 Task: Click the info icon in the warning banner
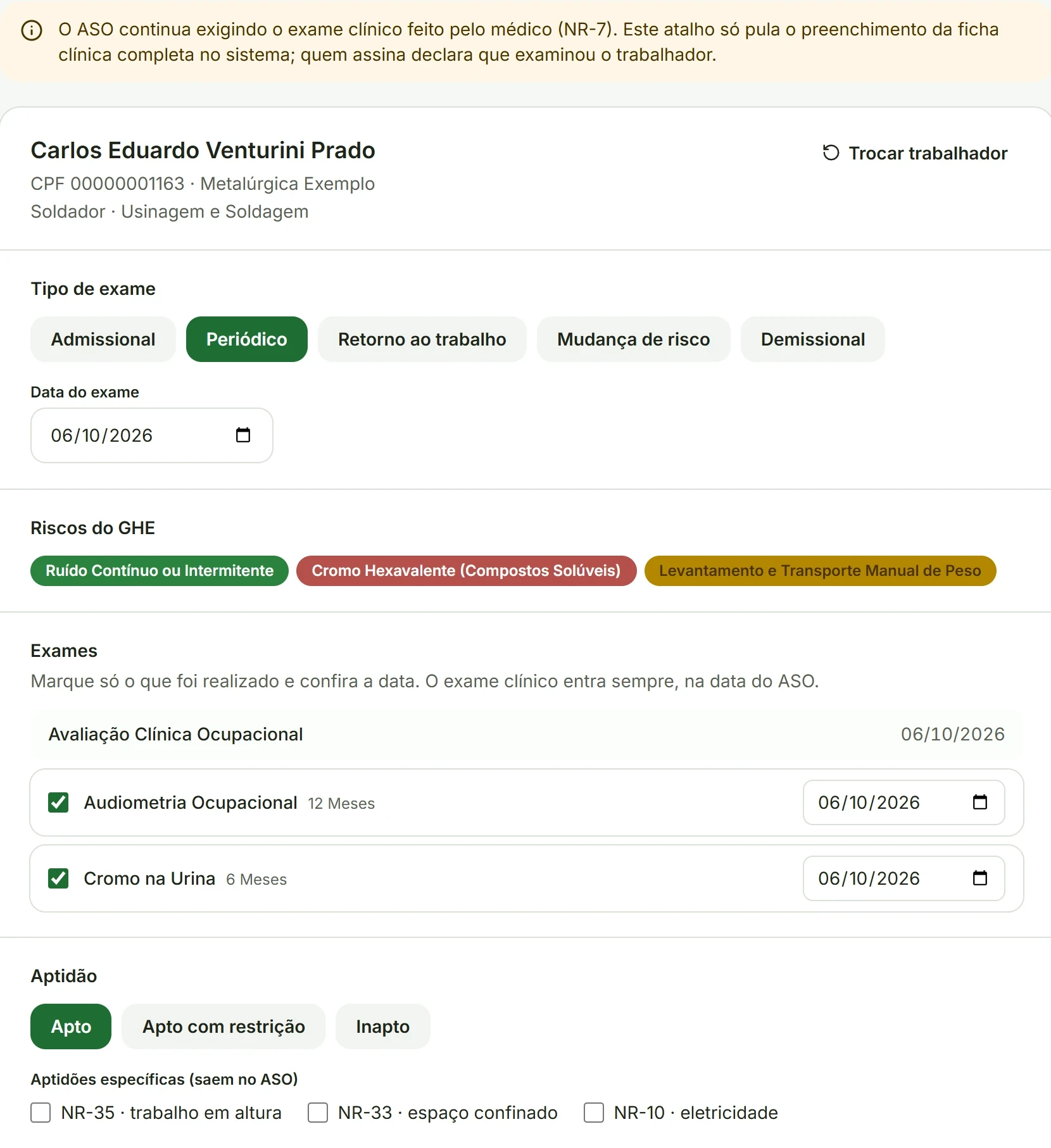pos(32,30)
